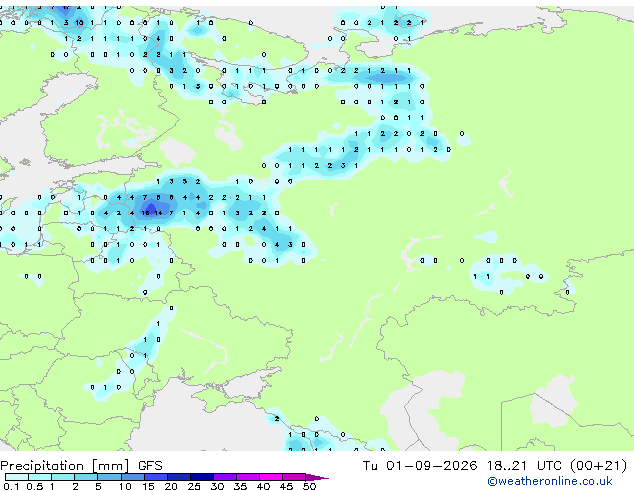The image size is (634, 490).
Task: Click the legend arrow tip beyond 50
Action: click(x=317, y=477)
